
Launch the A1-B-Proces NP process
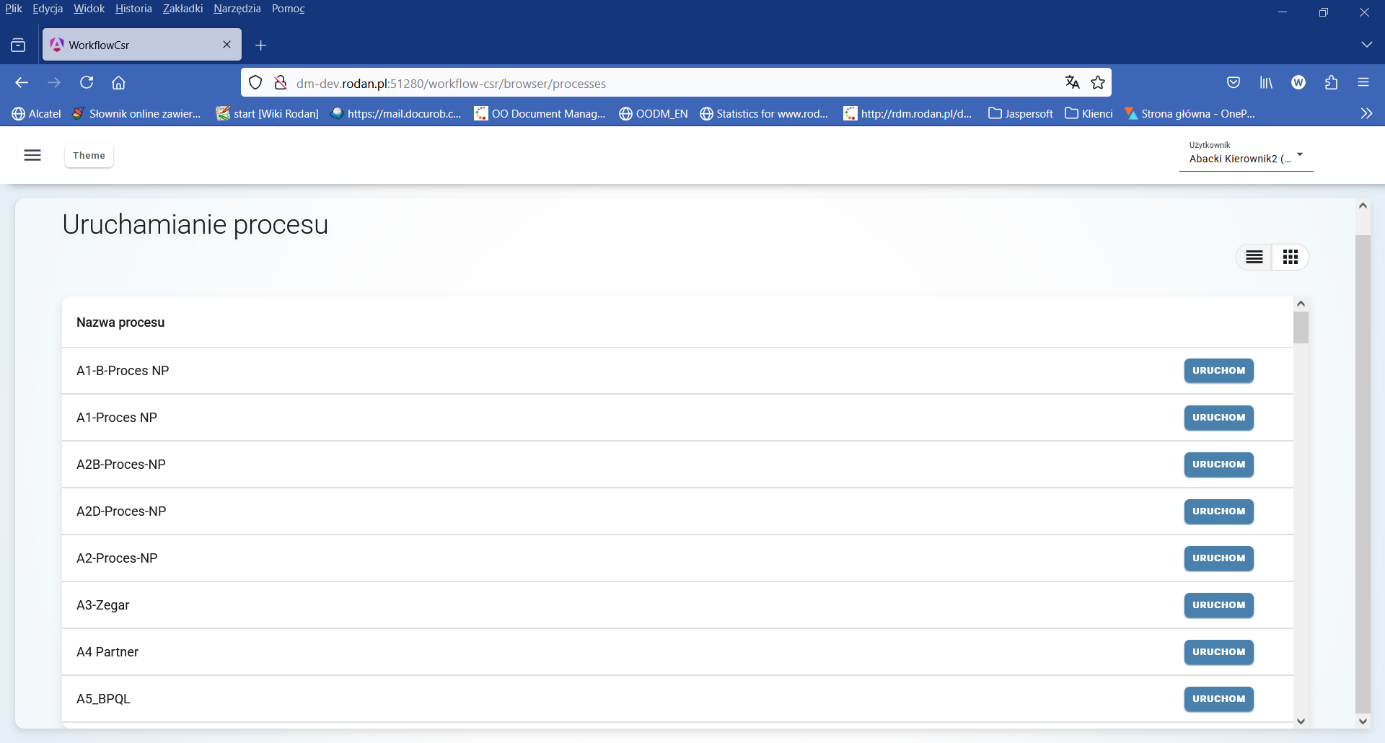pos(1218,371)
